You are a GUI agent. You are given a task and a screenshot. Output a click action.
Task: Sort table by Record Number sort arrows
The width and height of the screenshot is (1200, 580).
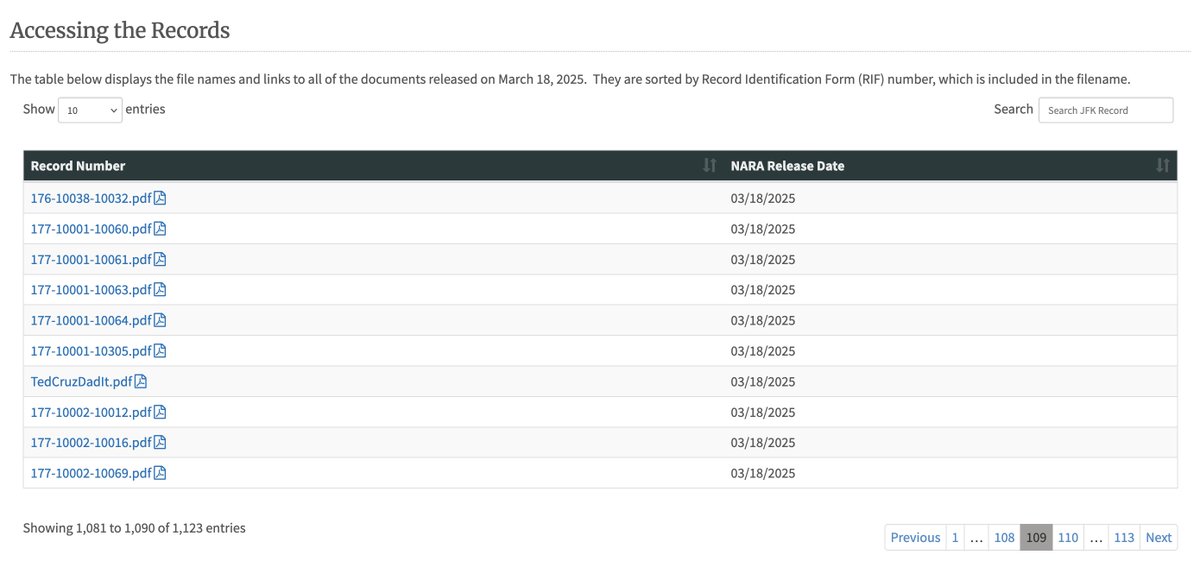[709, 166]
